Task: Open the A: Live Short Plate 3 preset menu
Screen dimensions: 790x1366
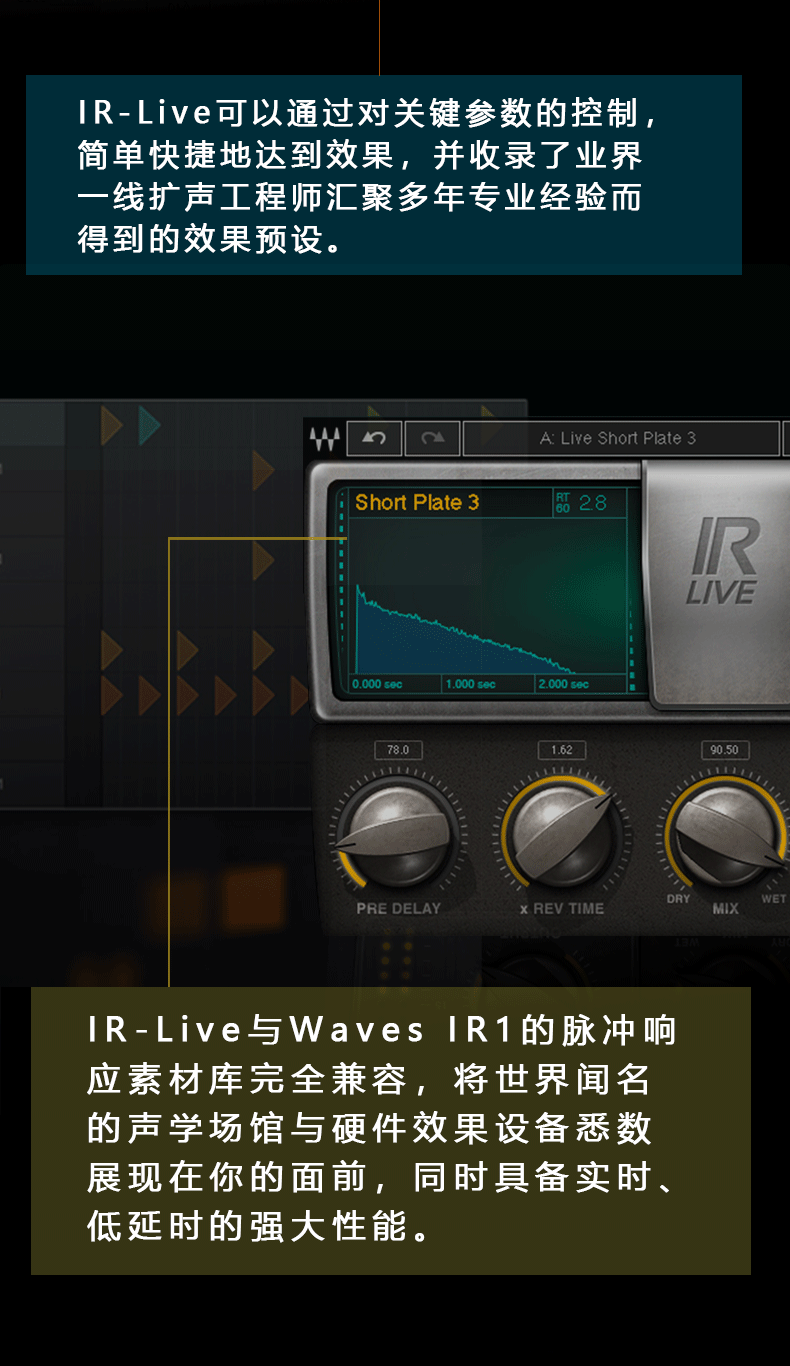Action: click(620, 439)
